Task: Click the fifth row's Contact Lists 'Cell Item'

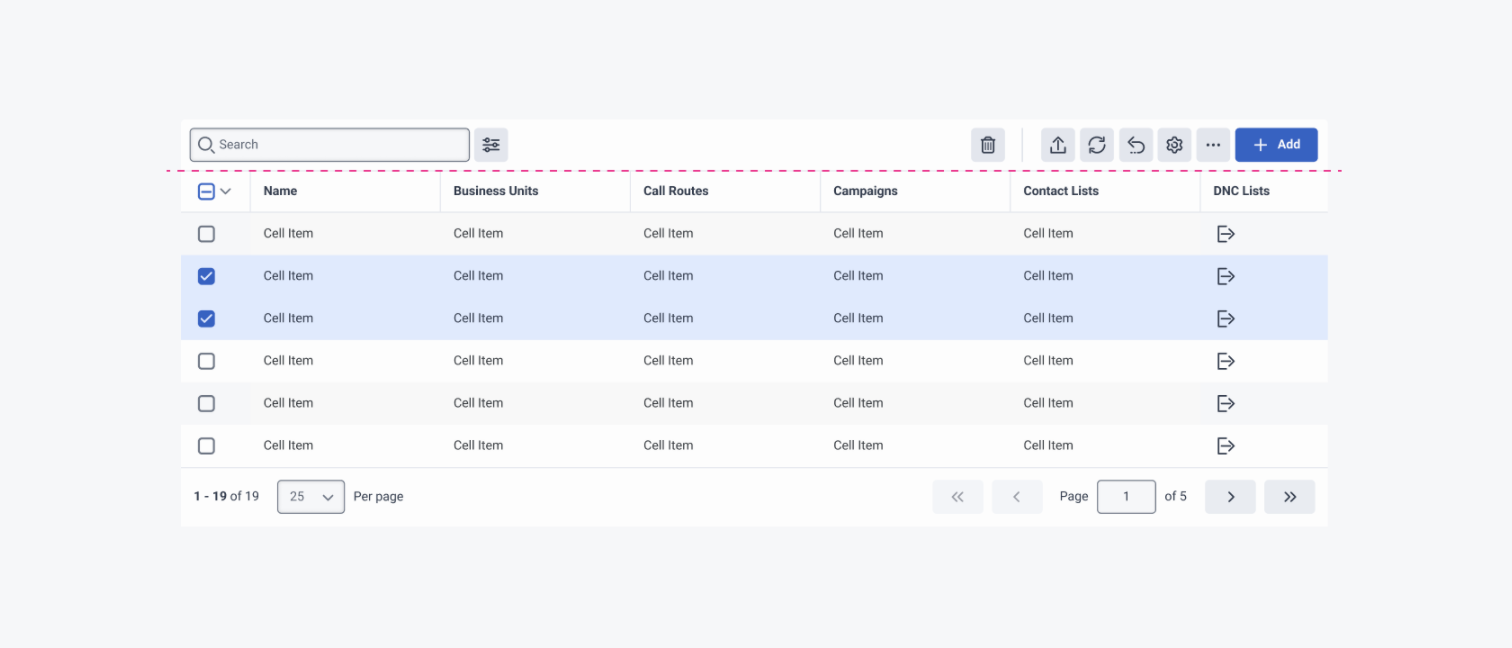Action: click(1048, 403)
